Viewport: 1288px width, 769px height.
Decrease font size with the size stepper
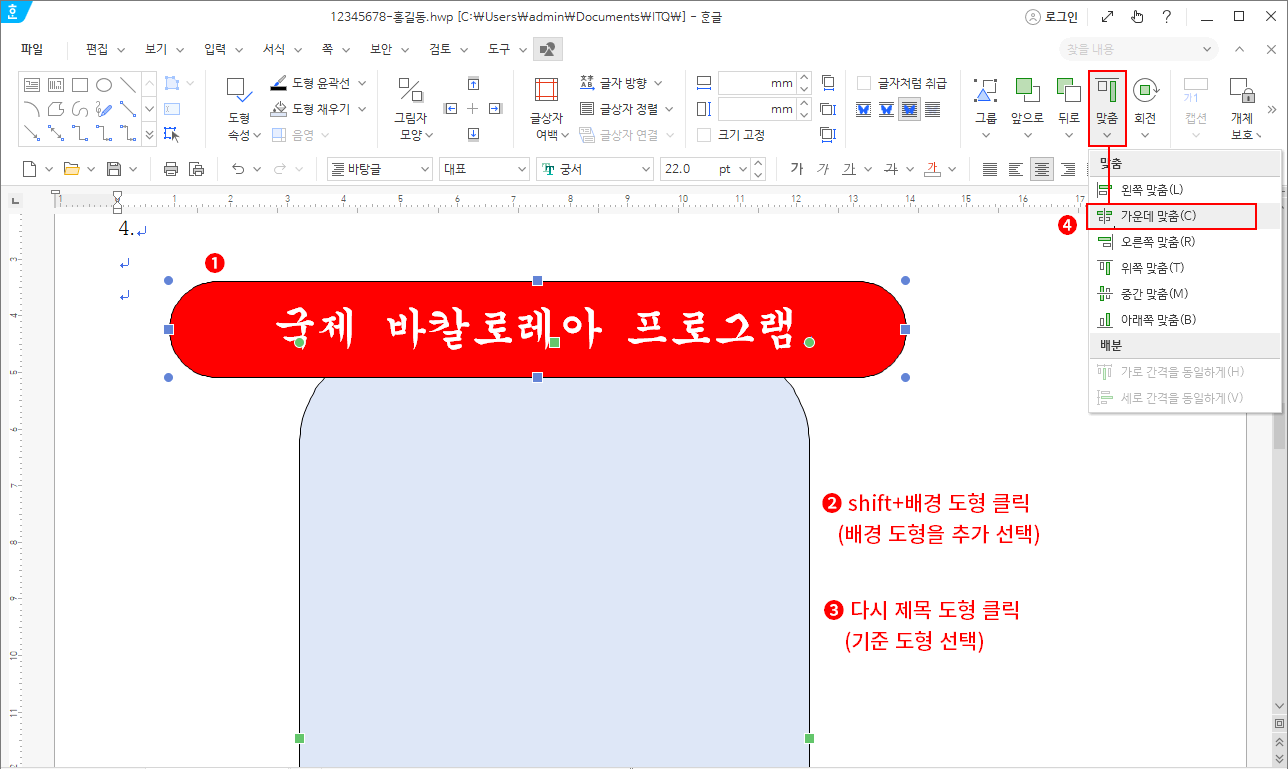click(x=758, y=175)
